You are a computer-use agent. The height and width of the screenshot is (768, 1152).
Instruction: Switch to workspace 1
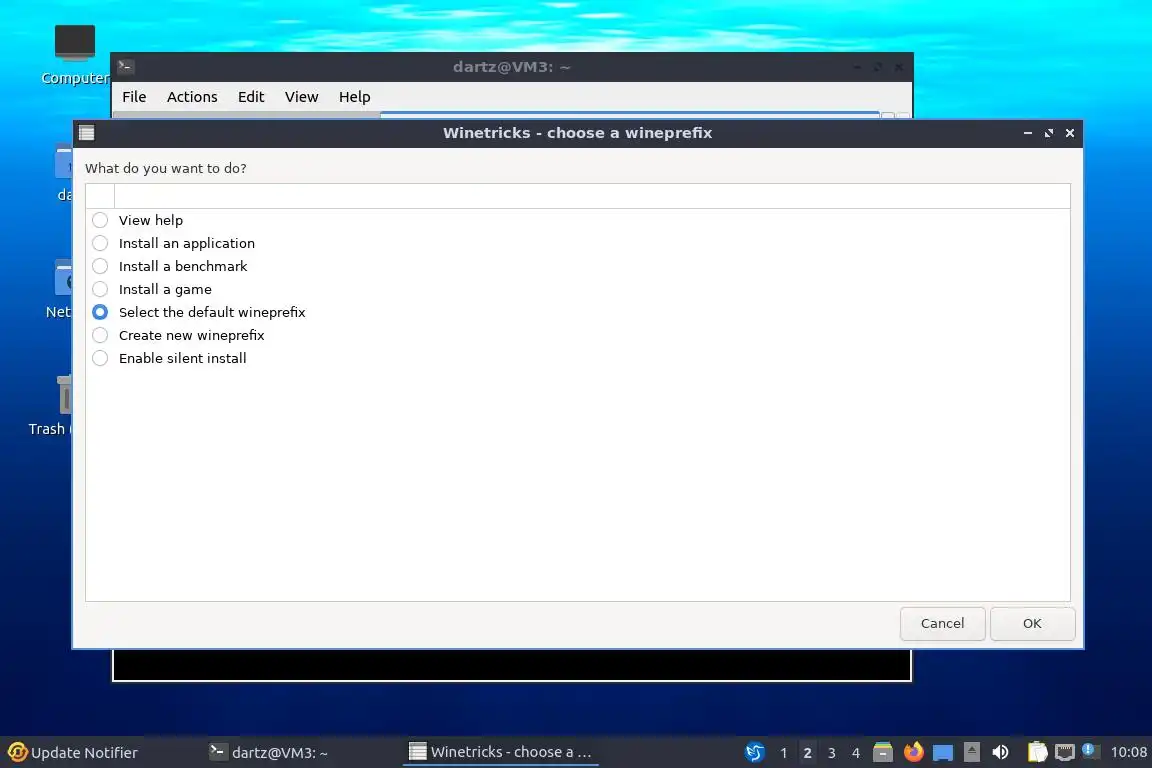click(x=783, y=753)
